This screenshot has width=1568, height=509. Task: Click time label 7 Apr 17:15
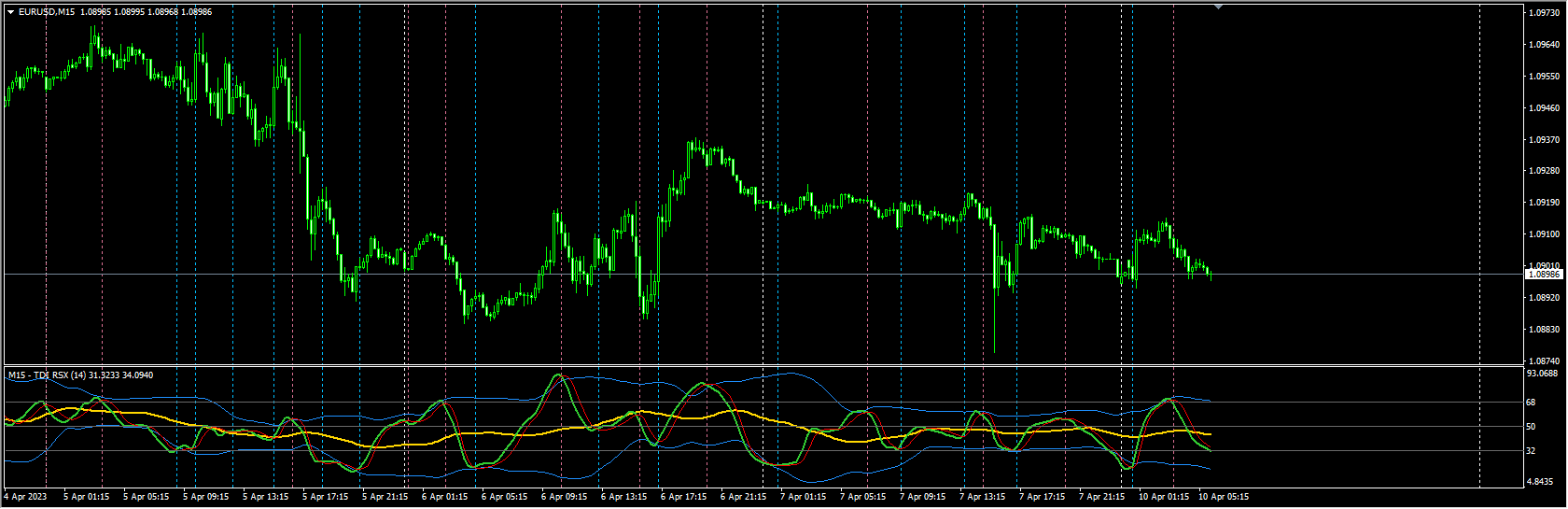1043,497
